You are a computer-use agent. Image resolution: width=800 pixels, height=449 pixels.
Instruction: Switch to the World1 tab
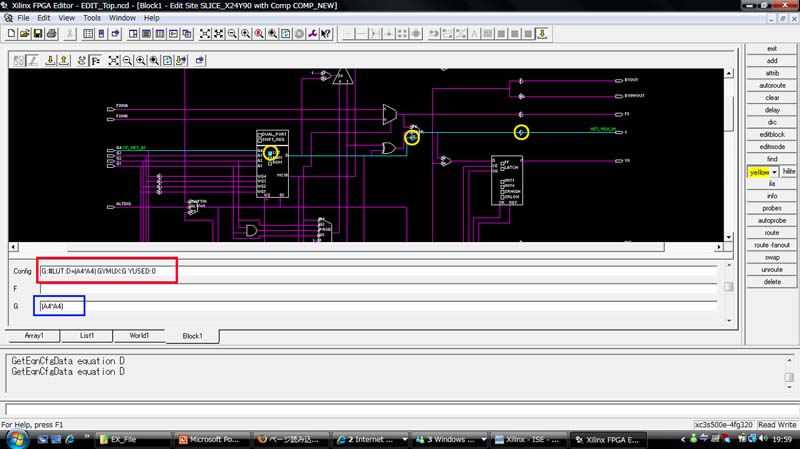pyautogui.click(x=139, y=336)
